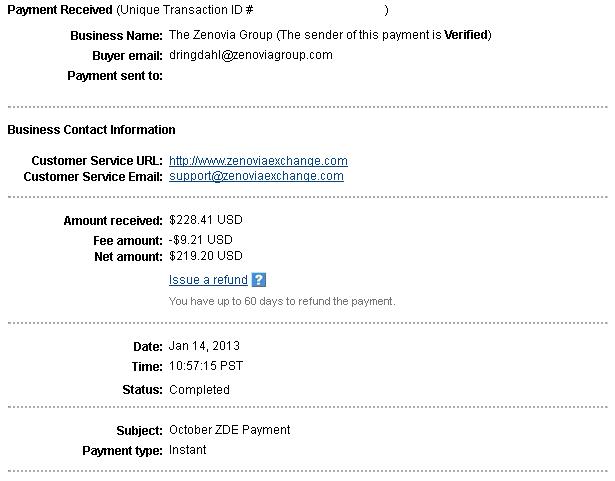
Task: Click the Fee amount -$9.21 USD value
Action: tap(200, 240)
